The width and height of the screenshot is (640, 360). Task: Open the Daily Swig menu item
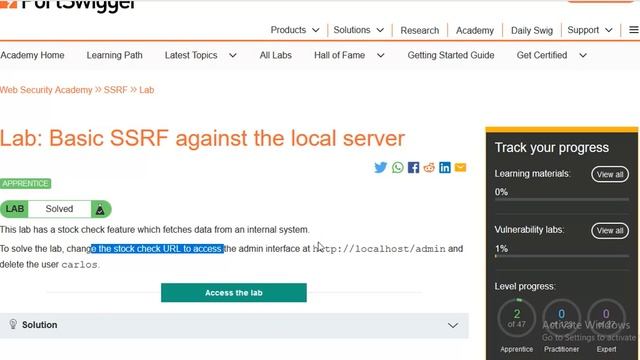pos(532,31)
